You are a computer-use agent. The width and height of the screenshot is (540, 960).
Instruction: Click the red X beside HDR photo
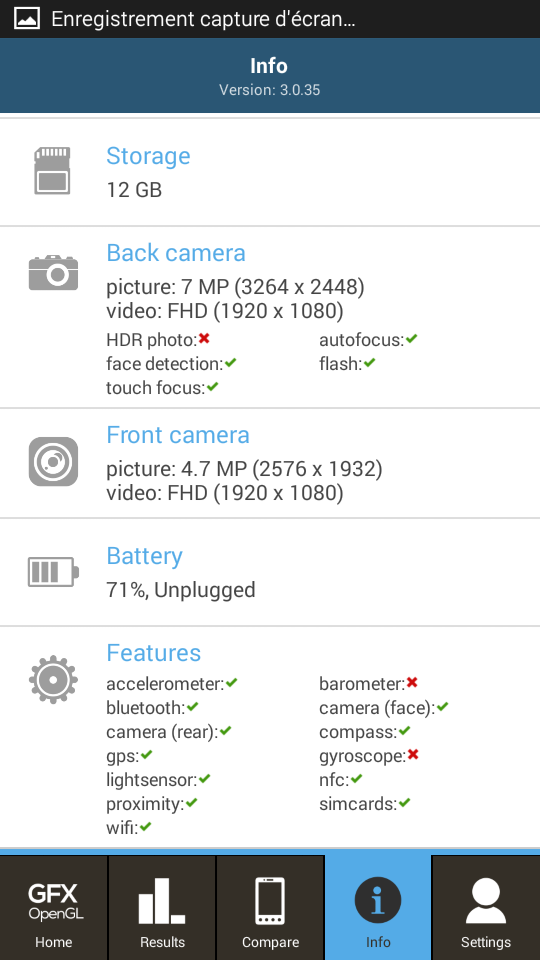coord(204,338)
